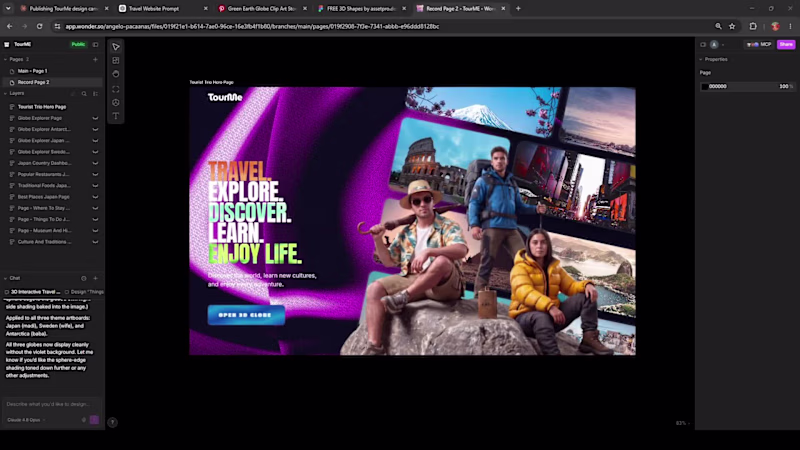The height and width of the screenshot is (450, 800).
Task: Switch to Green Earth Globe Clip Art tab
Action: pyautogui.click(x=262, y=9)
